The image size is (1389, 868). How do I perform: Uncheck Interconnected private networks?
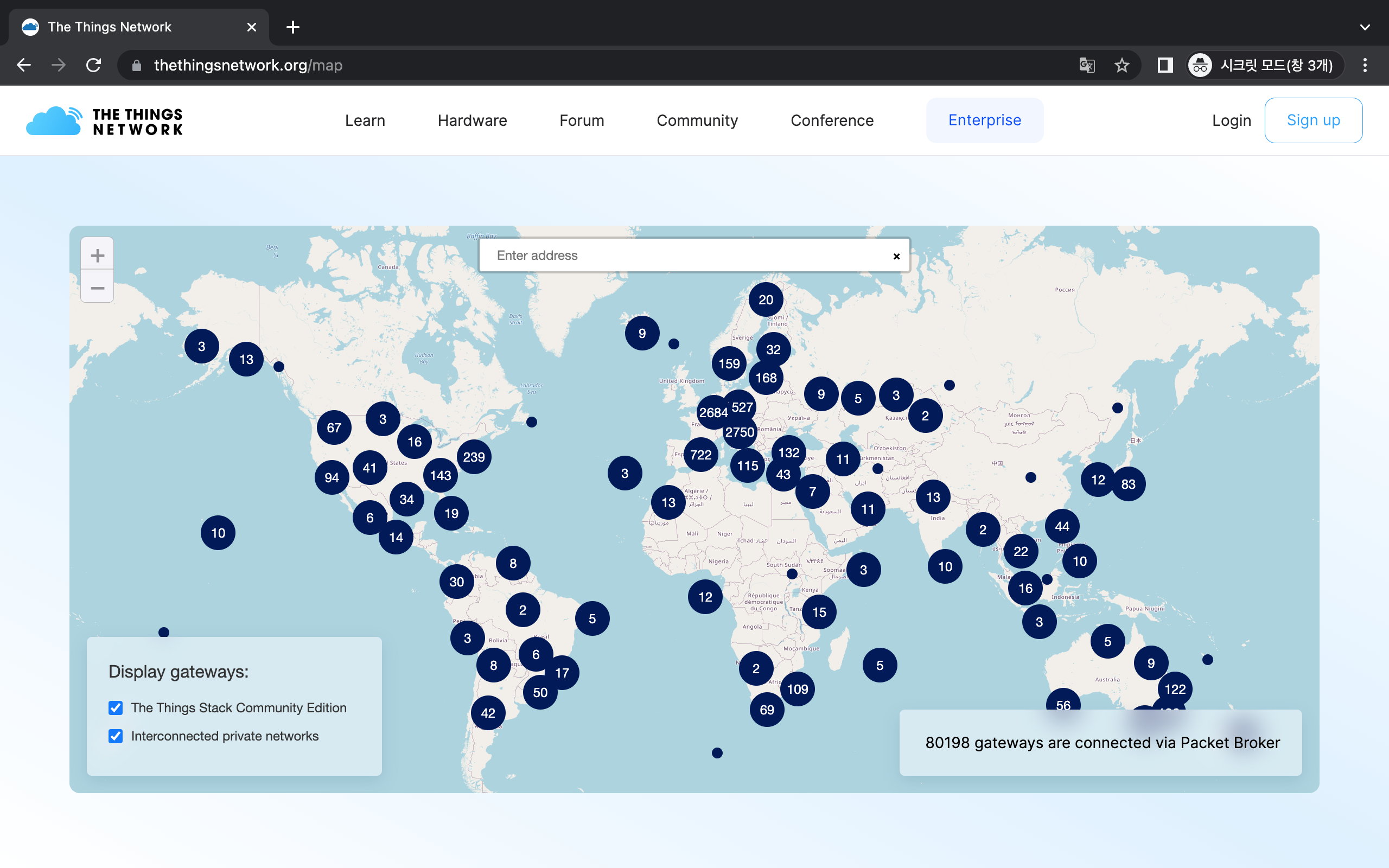click(x=116, y=736)
